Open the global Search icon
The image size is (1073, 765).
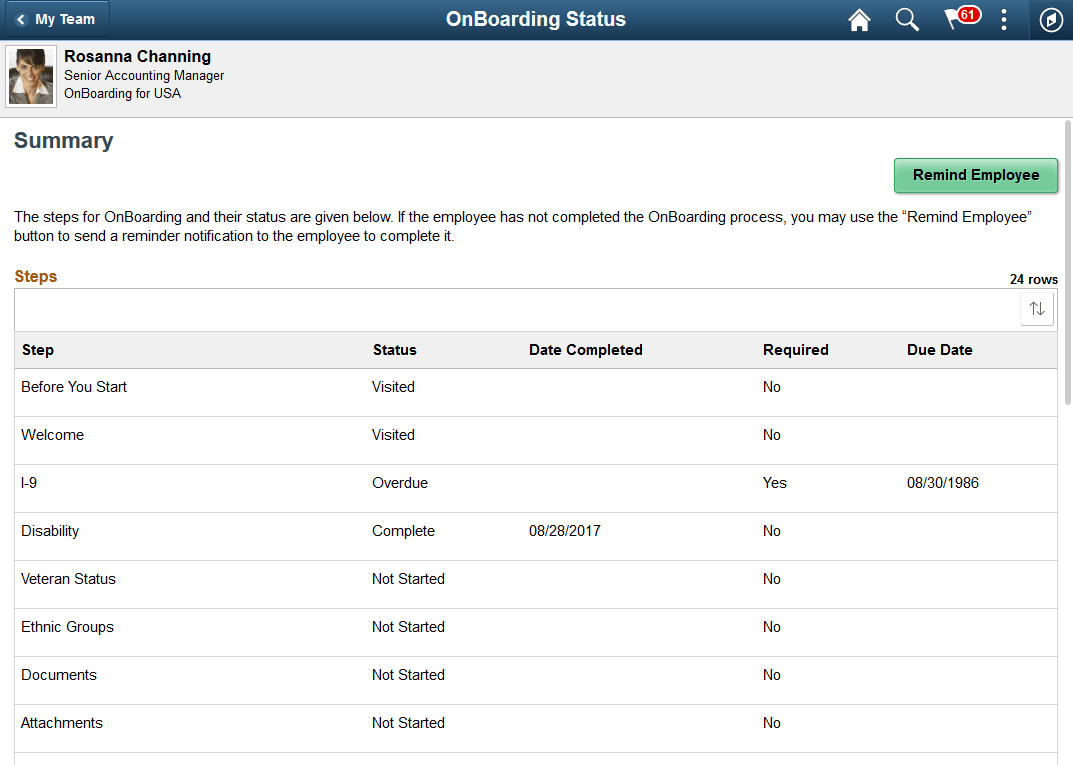906,19
